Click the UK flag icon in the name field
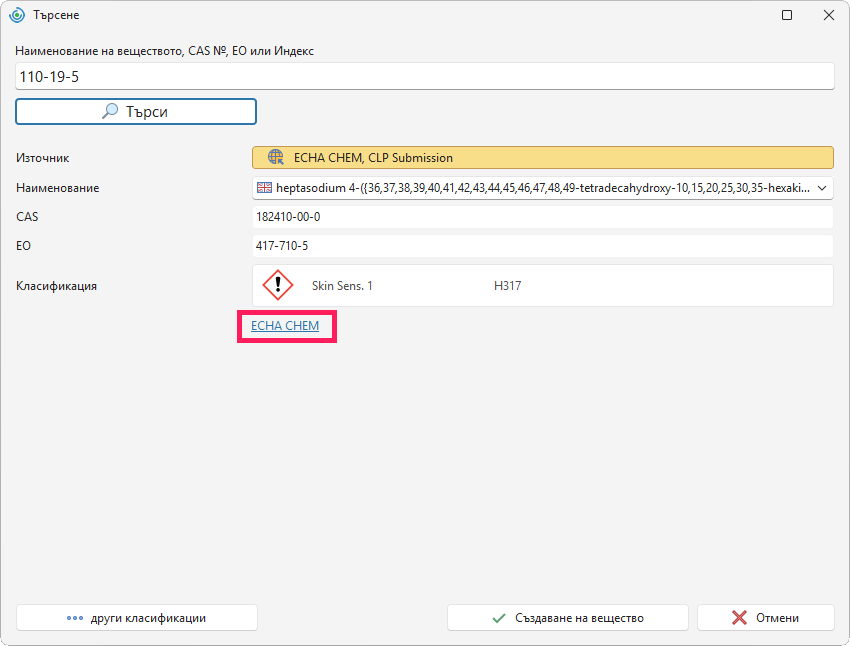The image size is (850, 646). [x=265, y=188]
